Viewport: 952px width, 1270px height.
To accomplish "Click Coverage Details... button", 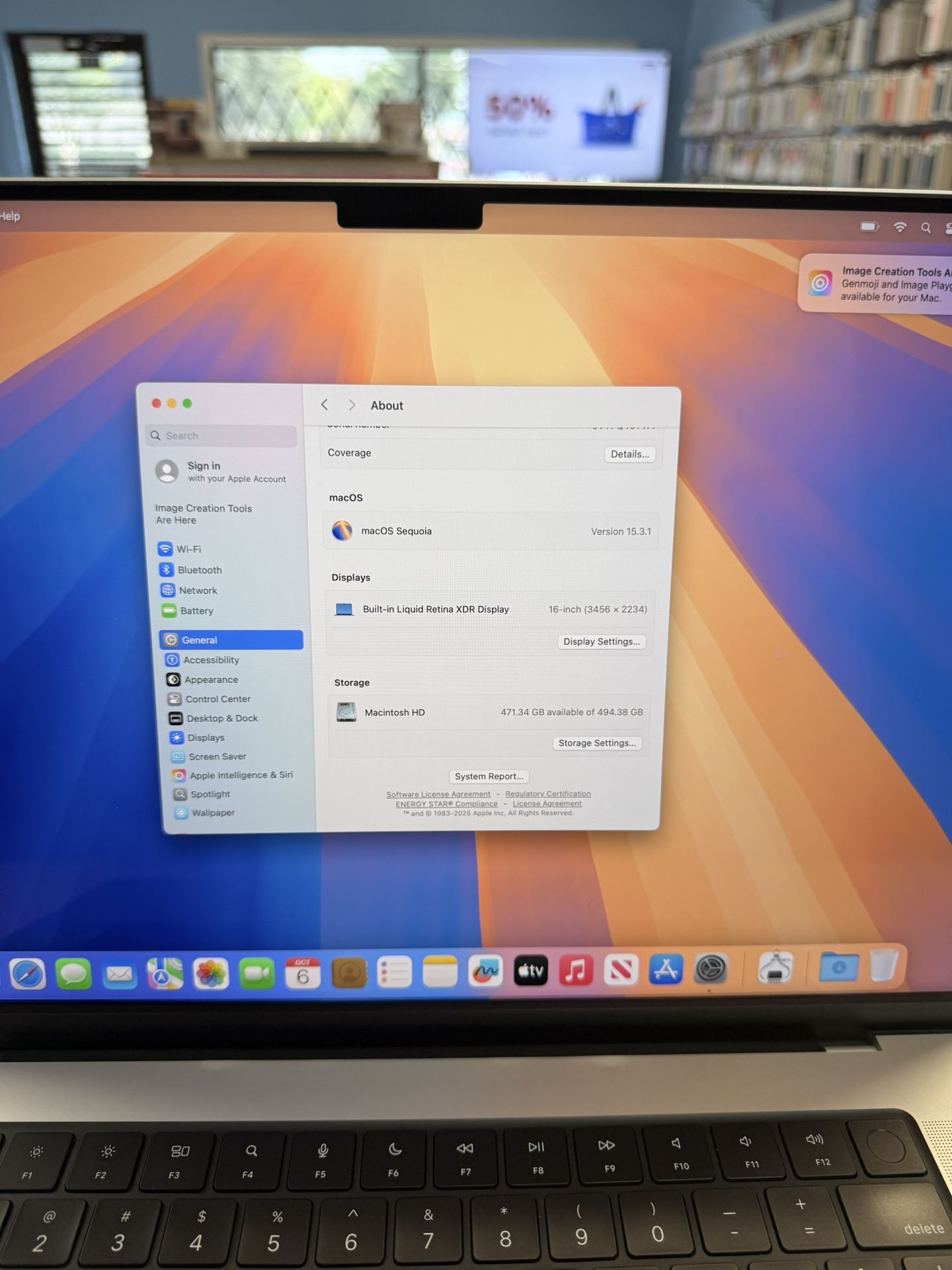I will tap(629, 454).
